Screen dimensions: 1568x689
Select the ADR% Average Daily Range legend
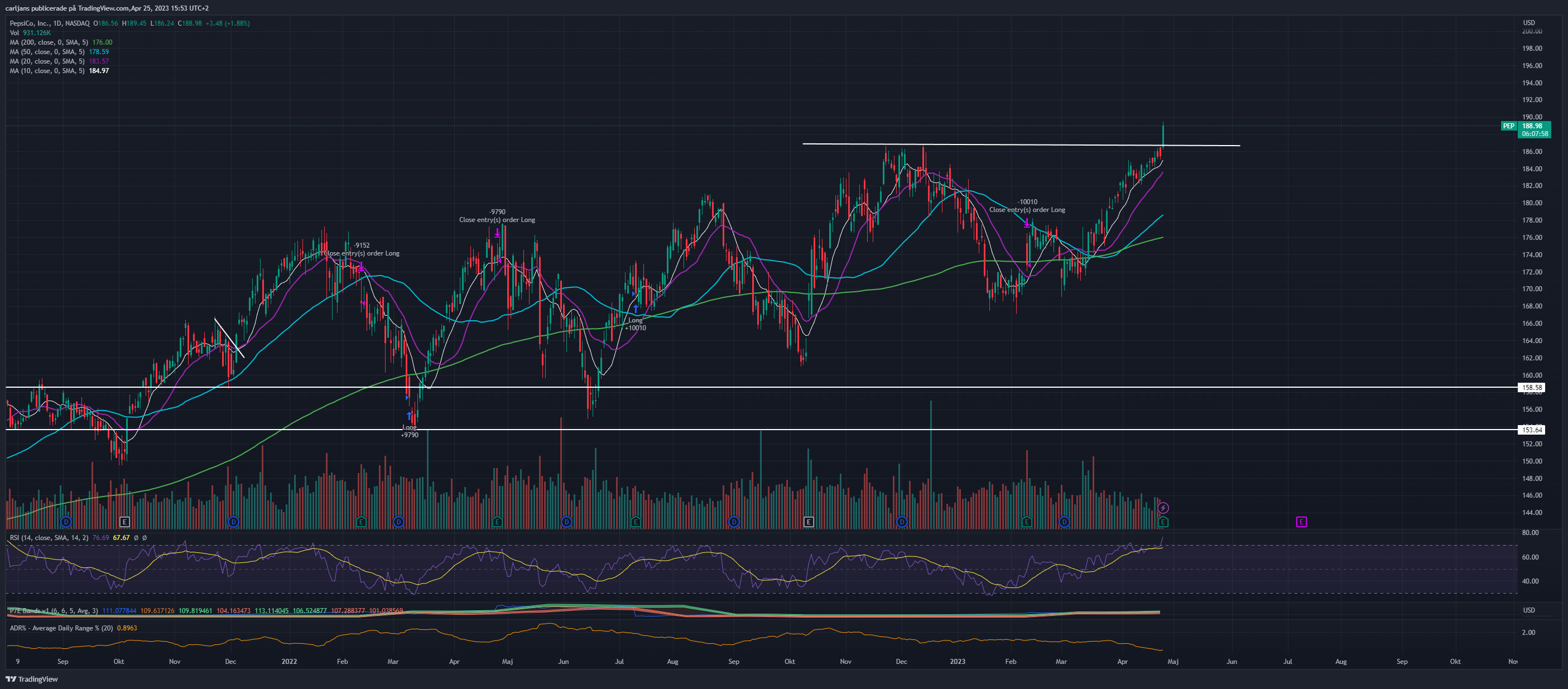[x=73, y=628]
